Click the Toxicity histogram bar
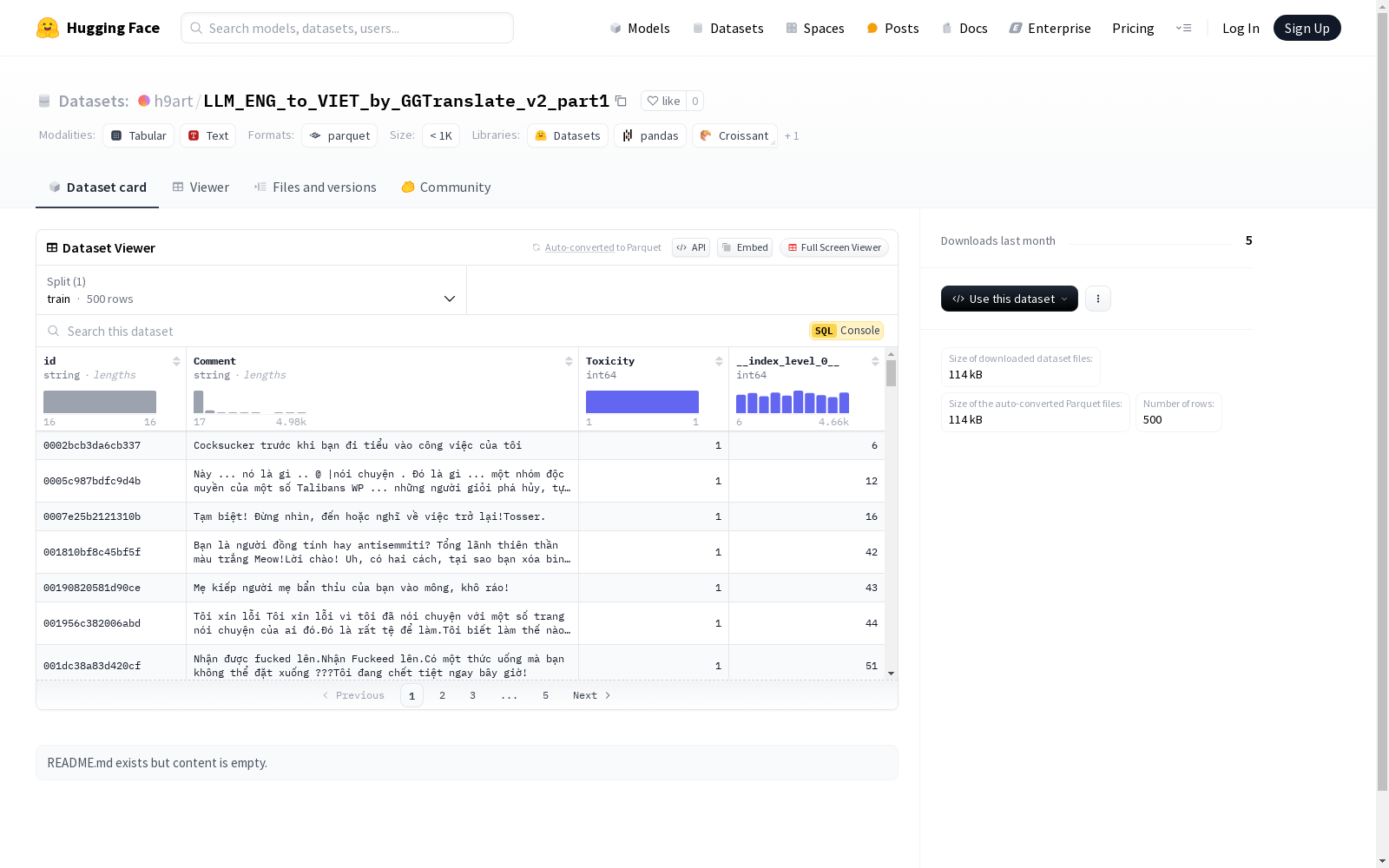The width and height of the screenshot is (1389, 868). click(x=642, y=402)
